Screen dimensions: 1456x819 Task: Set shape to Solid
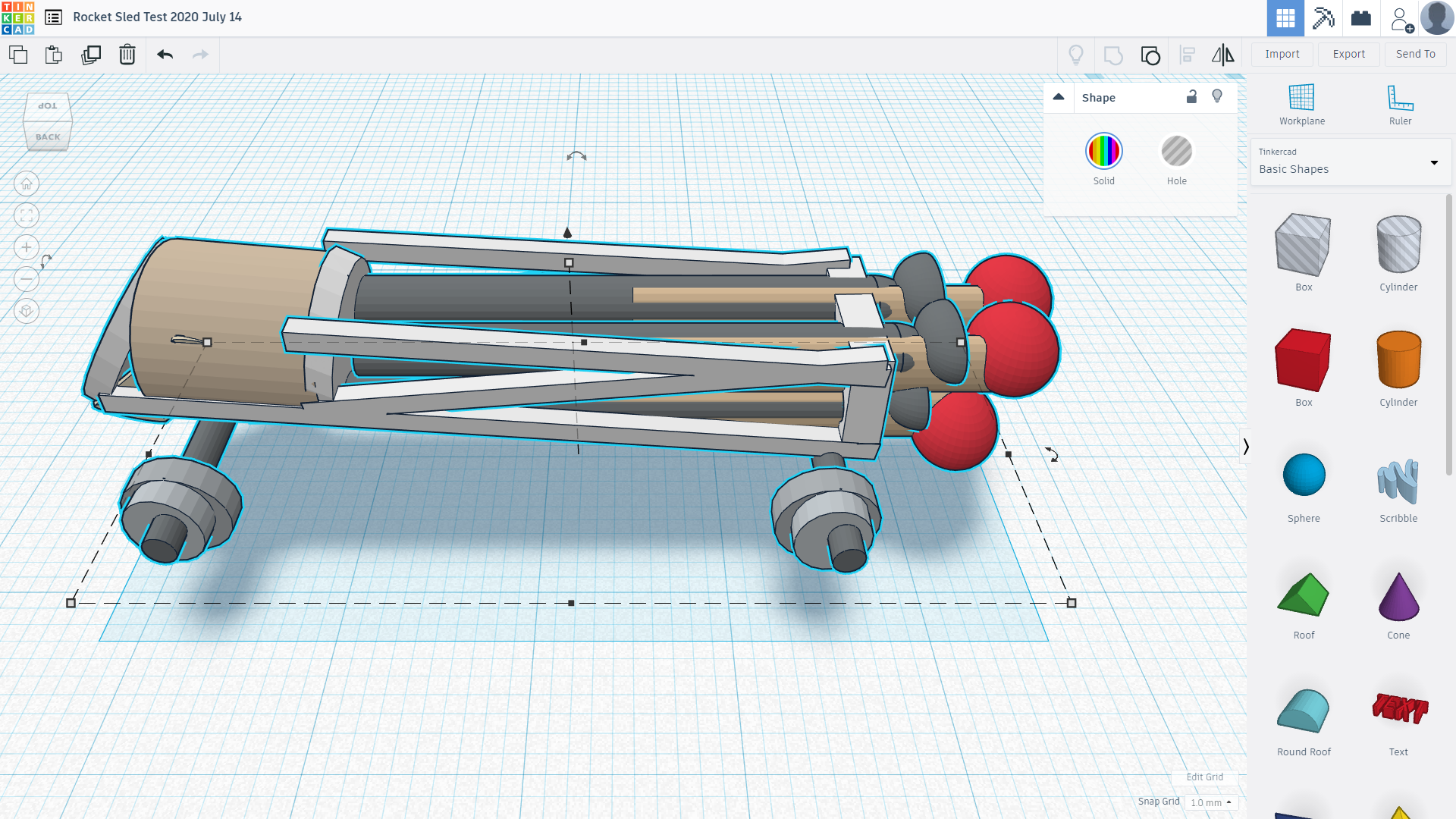click(x=1103, y=151)
